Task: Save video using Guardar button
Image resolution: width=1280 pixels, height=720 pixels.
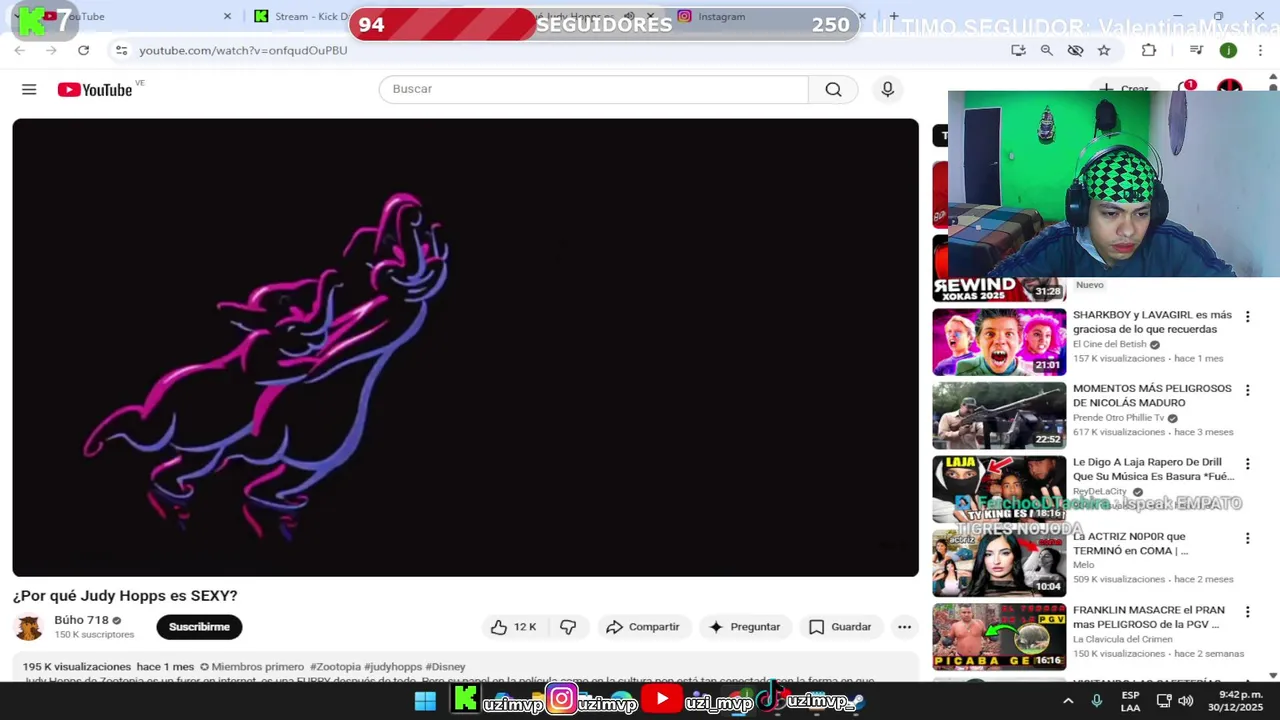Action: click(840, 627)
